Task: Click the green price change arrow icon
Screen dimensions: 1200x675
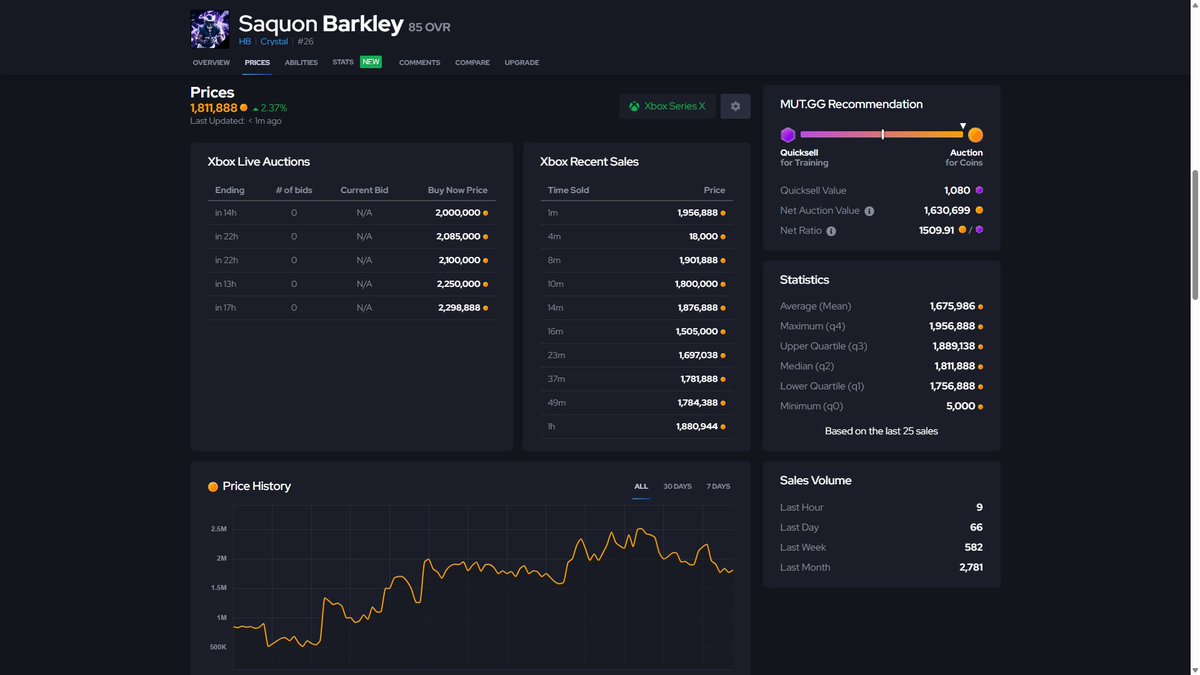Action: [256, 108]
